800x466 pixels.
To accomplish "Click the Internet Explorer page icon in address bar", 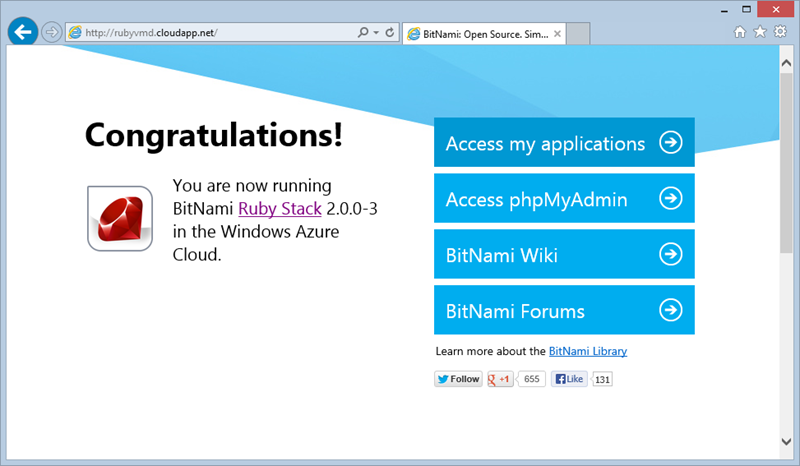I will tap(75, 33).
